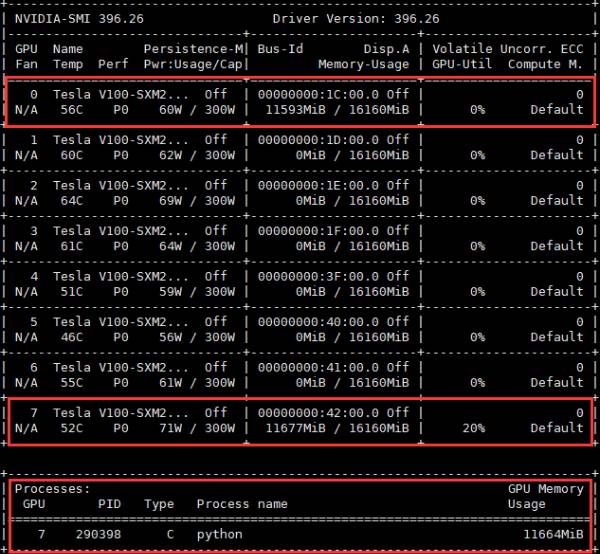Select memory value 11593MiB / 16160MiB
The height and width of the screenshot is (554, 600).
(x=337, y=110)
